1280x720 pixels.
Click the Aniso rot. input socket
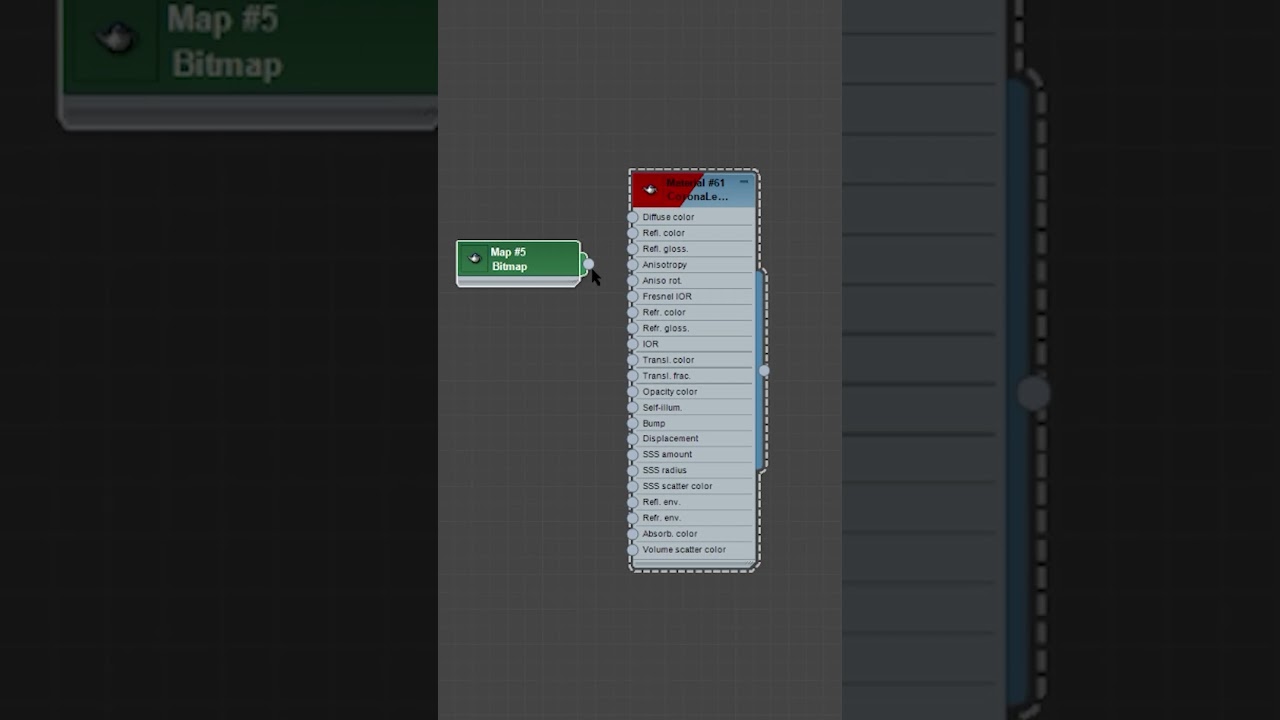[632, 281]
